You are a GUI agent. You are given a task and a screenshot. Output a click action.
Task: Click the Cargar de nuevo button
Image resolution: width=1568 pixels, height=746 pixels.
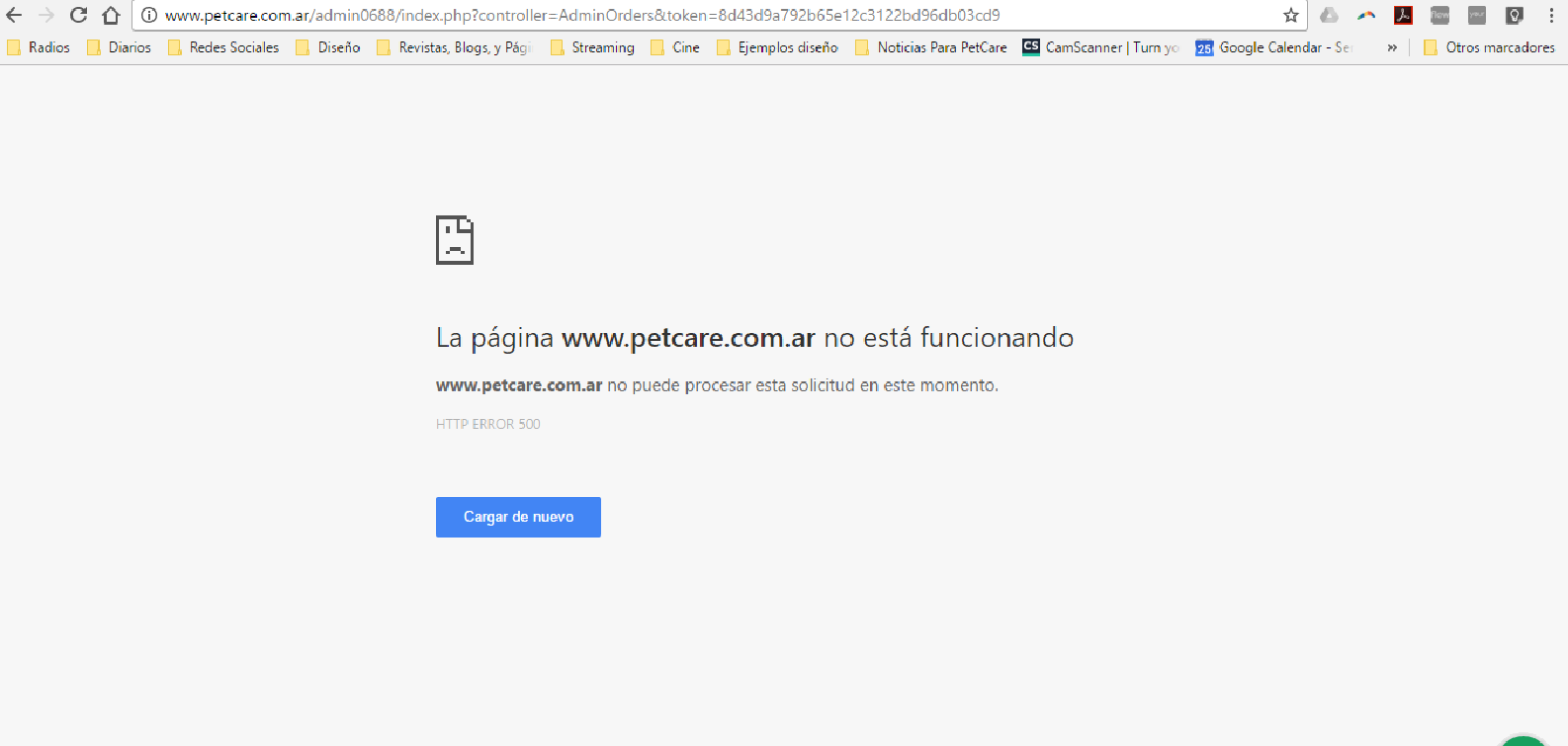pos(518,517)
